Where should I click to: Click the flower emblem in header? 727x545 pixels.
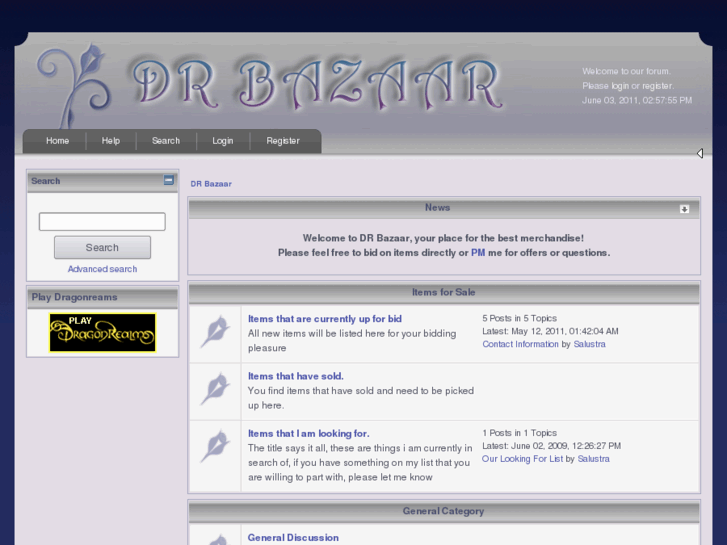(x=73, y=85)
